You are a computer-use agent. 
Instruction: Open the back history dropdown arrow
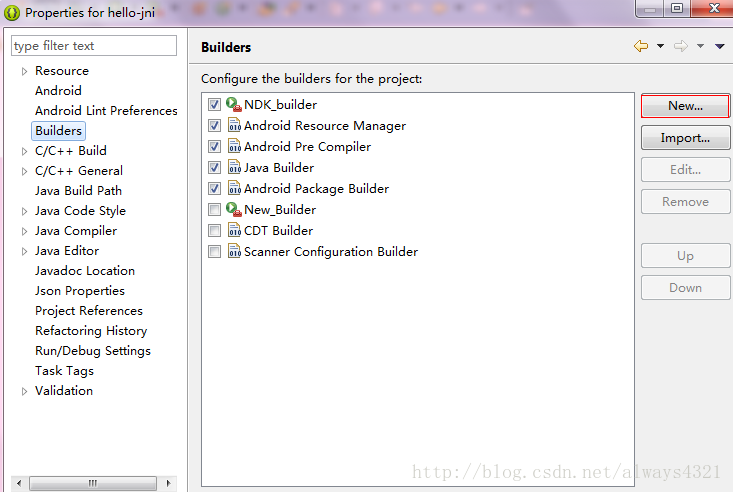(x=660, y=46)
